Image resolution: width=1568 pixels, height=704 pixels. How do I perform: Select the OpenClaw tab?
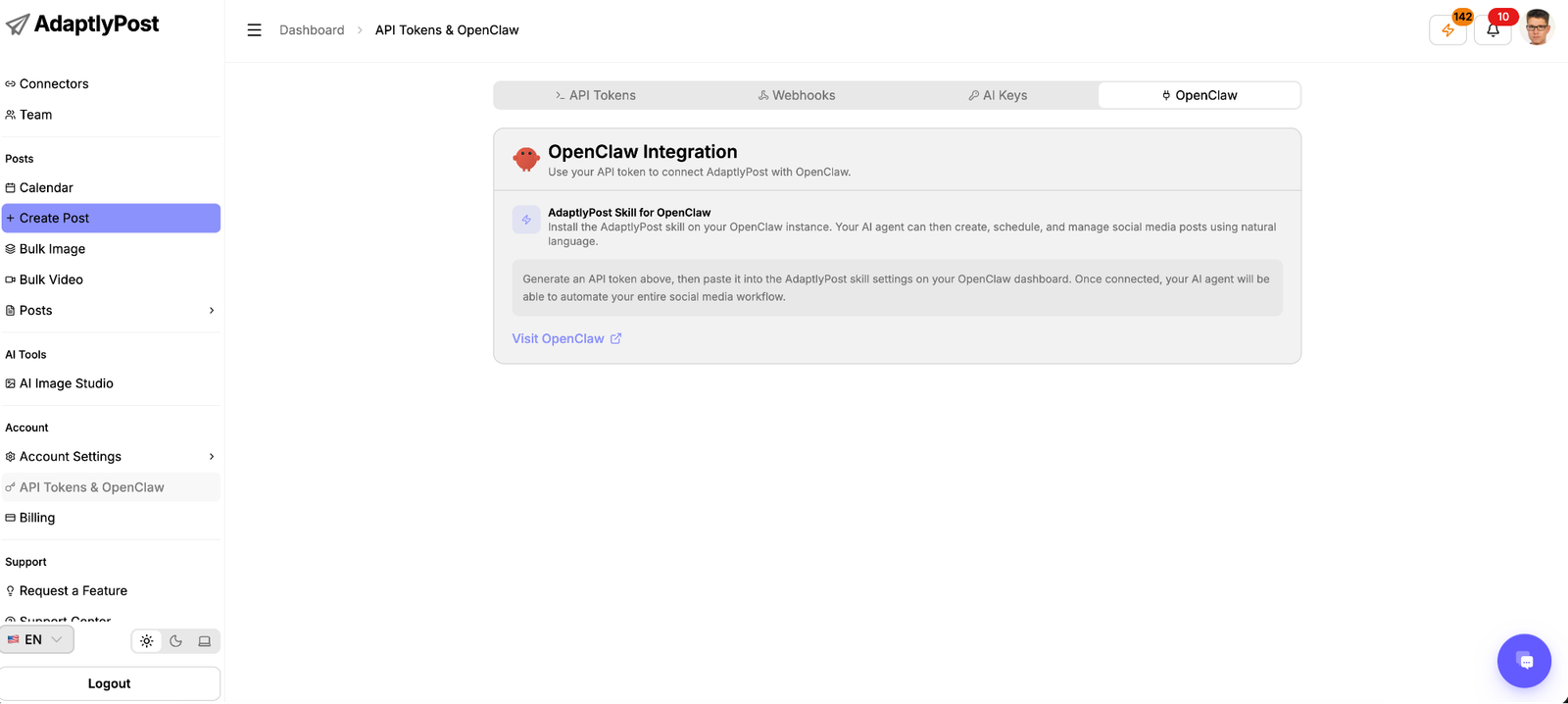click(x=1200, y=95)
